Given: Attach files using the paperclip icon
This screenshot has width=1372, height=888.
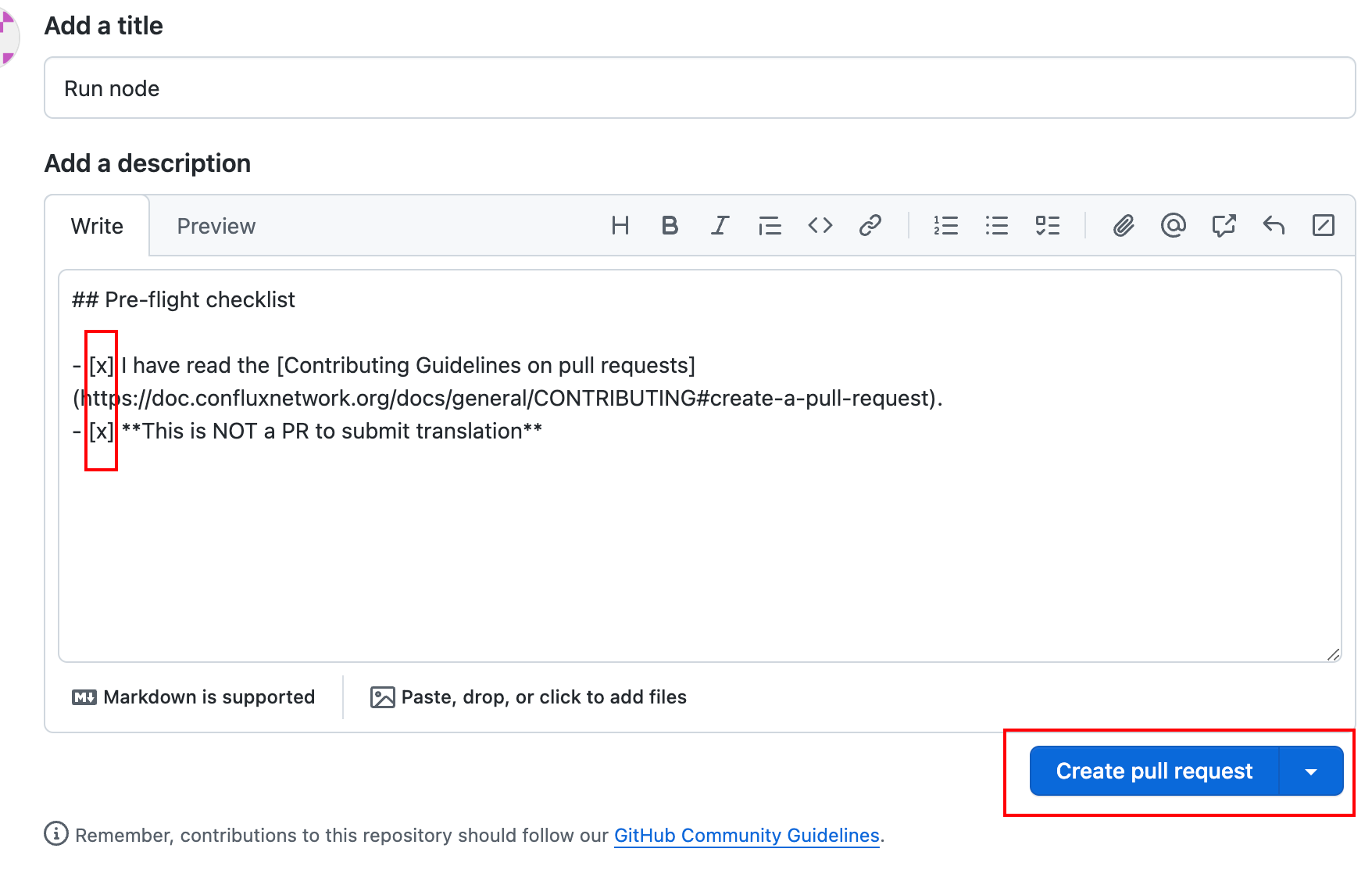Looking at the screenshot, I should (x=1123, y=226).
